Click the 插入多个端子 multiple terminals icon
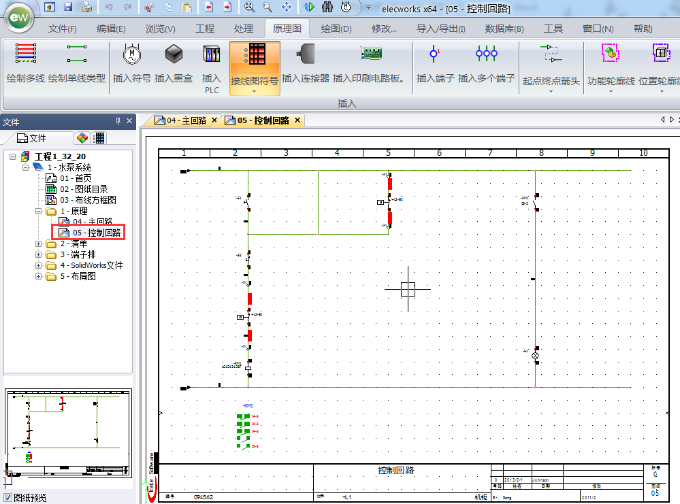This screenshot has height=504, width=680. (487, 55)
